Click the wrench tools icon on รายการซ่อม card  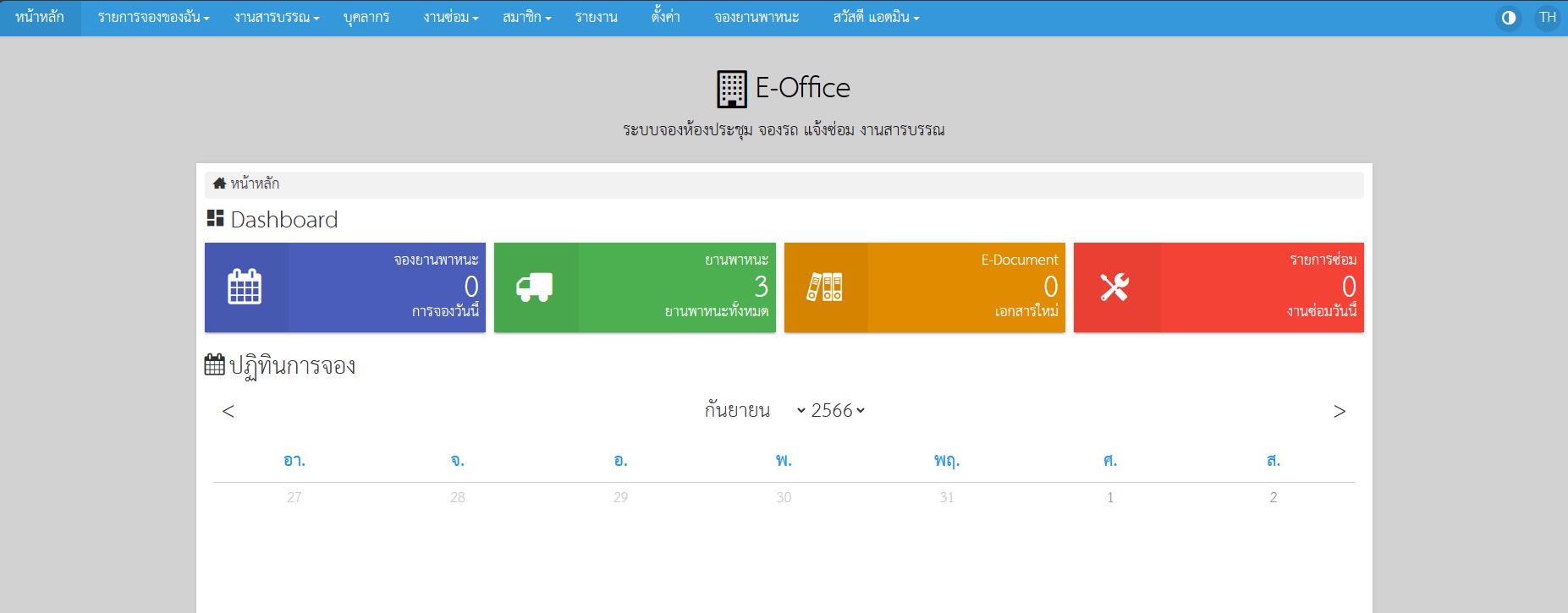click(1114, 287)
